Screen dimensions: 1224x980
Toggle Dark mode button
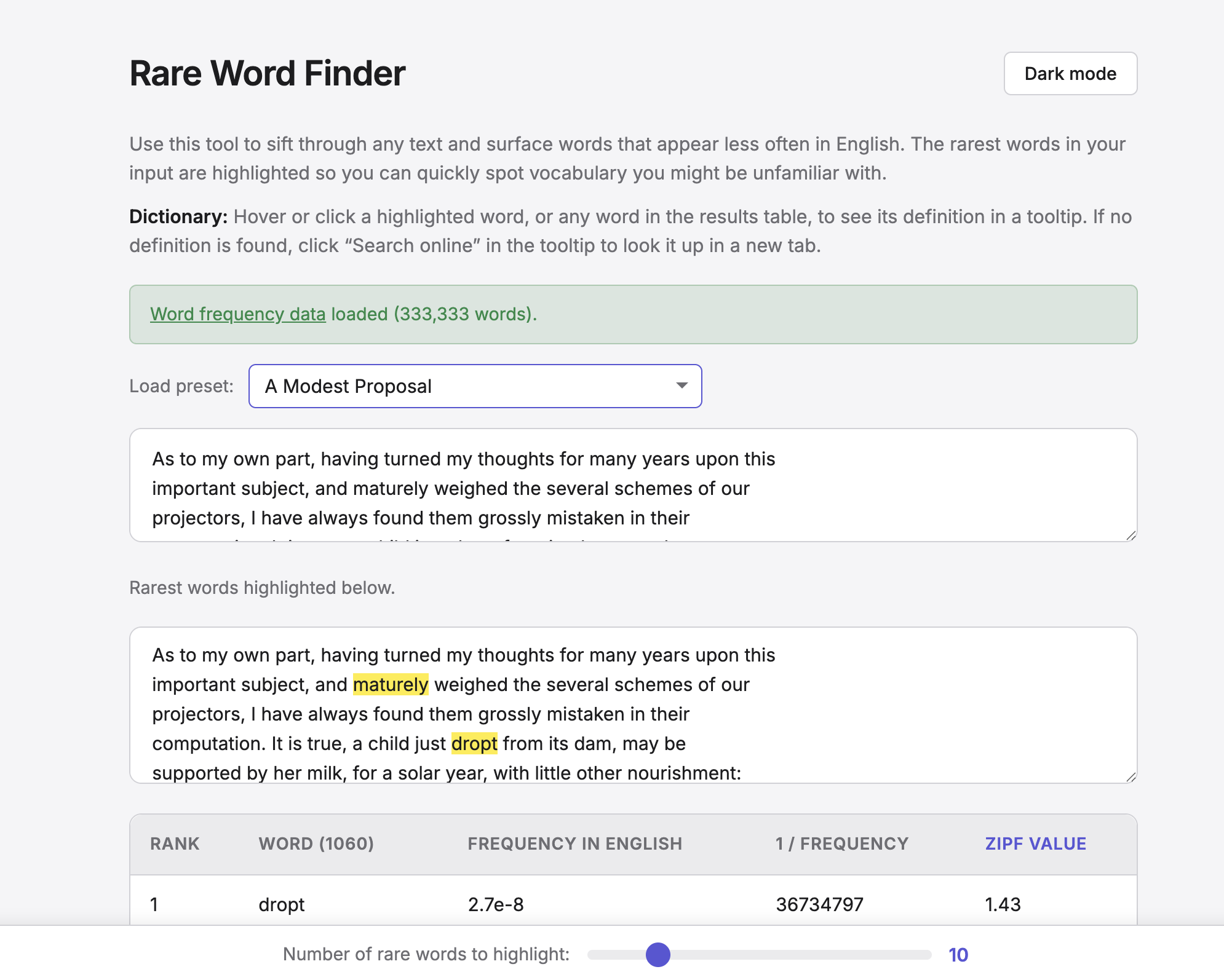pyautogui.click(x=1070, y=74)
